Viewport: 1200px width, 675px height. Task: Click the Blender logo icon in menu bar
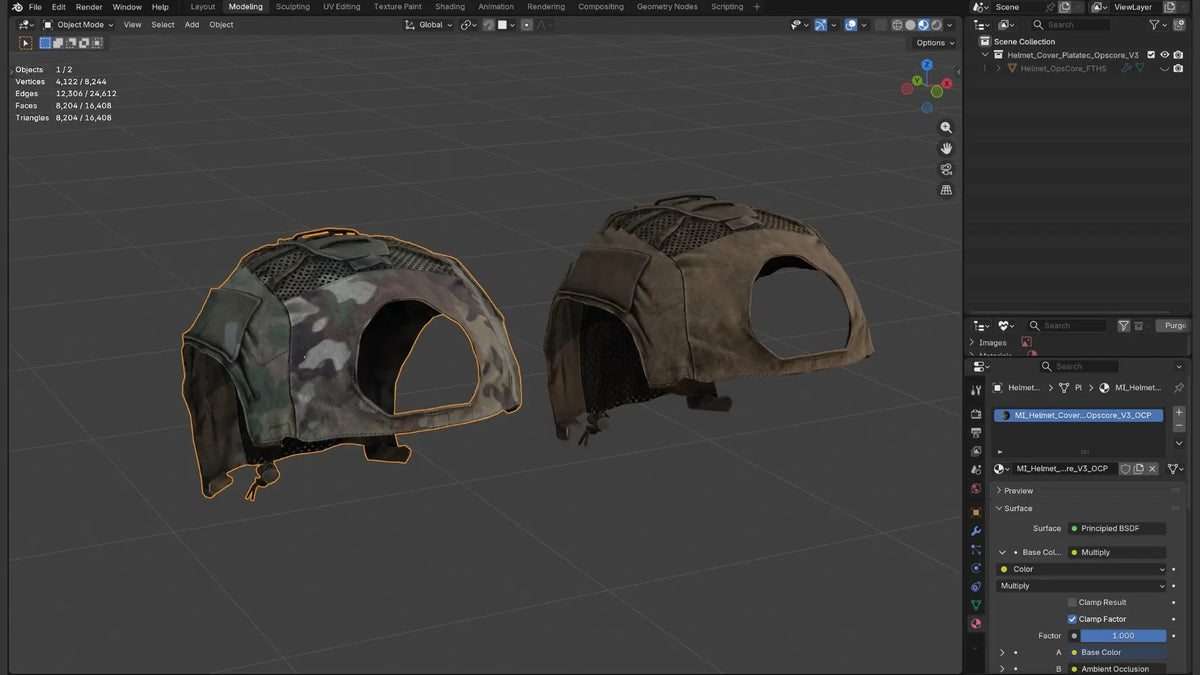pos(17,7)
